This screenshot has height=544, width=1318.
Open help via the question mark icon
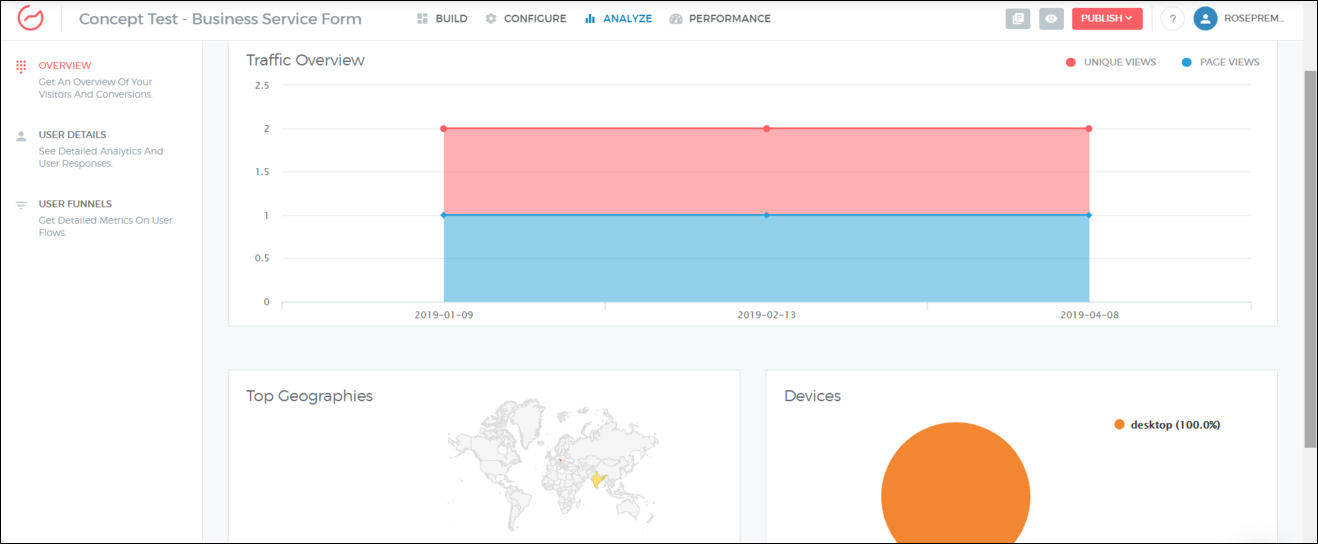[x=1172, y=19]
